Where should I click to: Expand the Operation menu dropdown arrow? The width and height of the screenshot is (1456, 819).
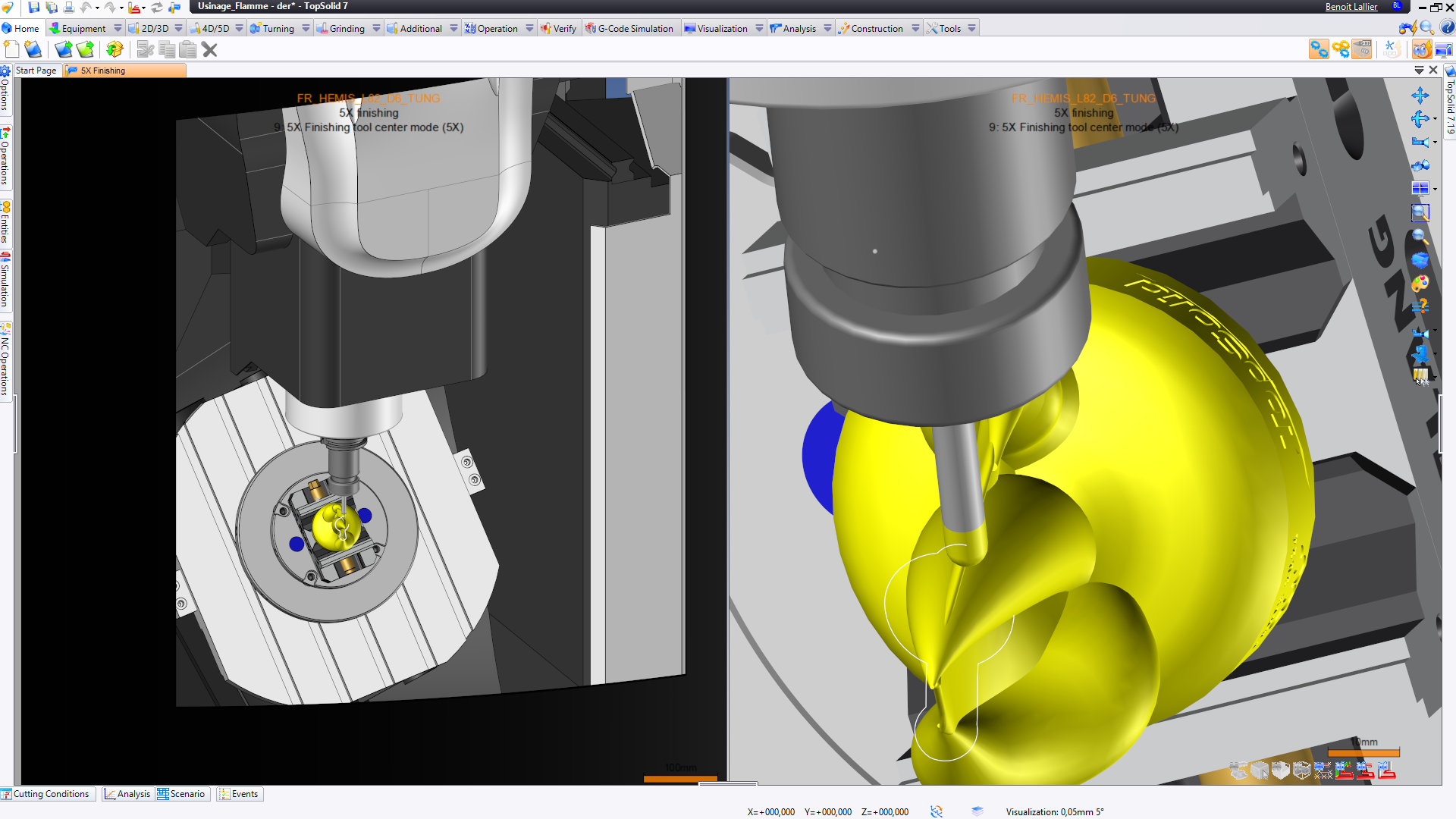point(530,28)
